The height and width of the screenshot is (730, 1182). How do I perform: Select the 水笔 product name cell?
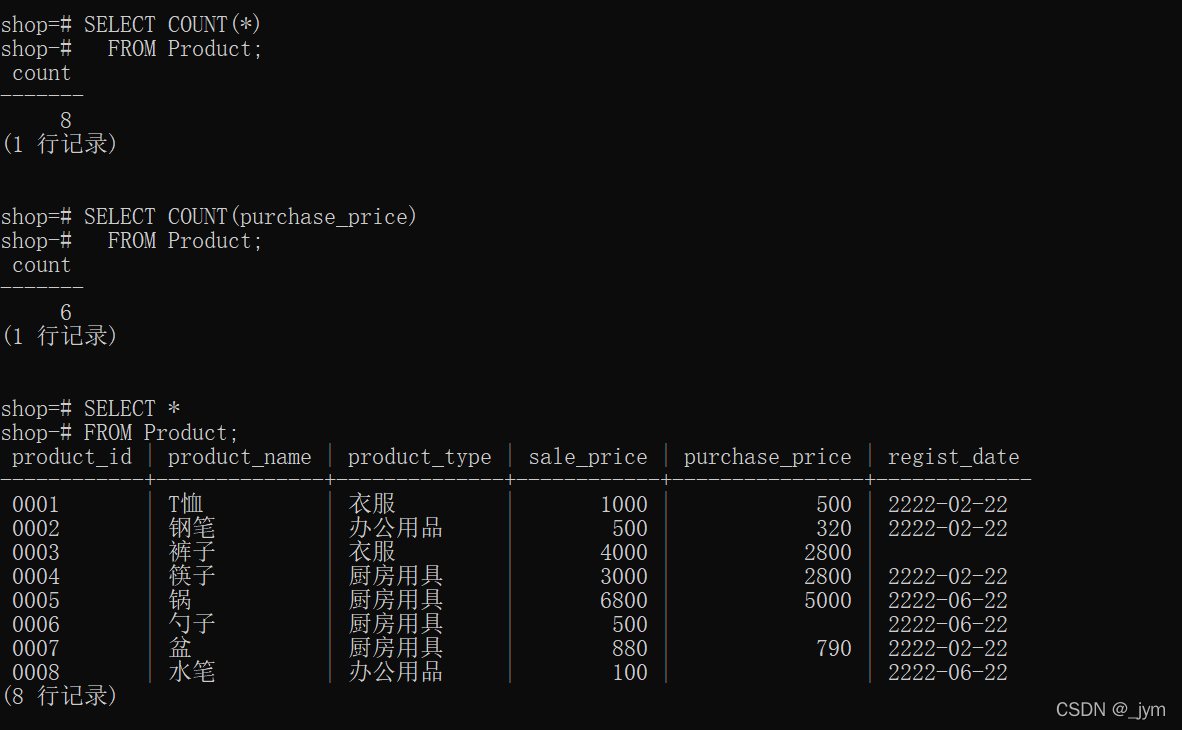191,672
